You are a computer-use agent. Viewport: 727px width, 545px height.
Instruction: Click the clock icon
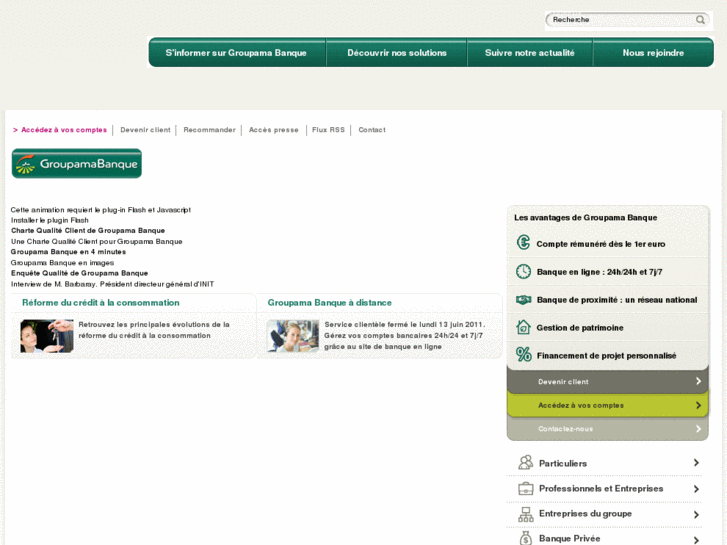(x=523, y=271)
